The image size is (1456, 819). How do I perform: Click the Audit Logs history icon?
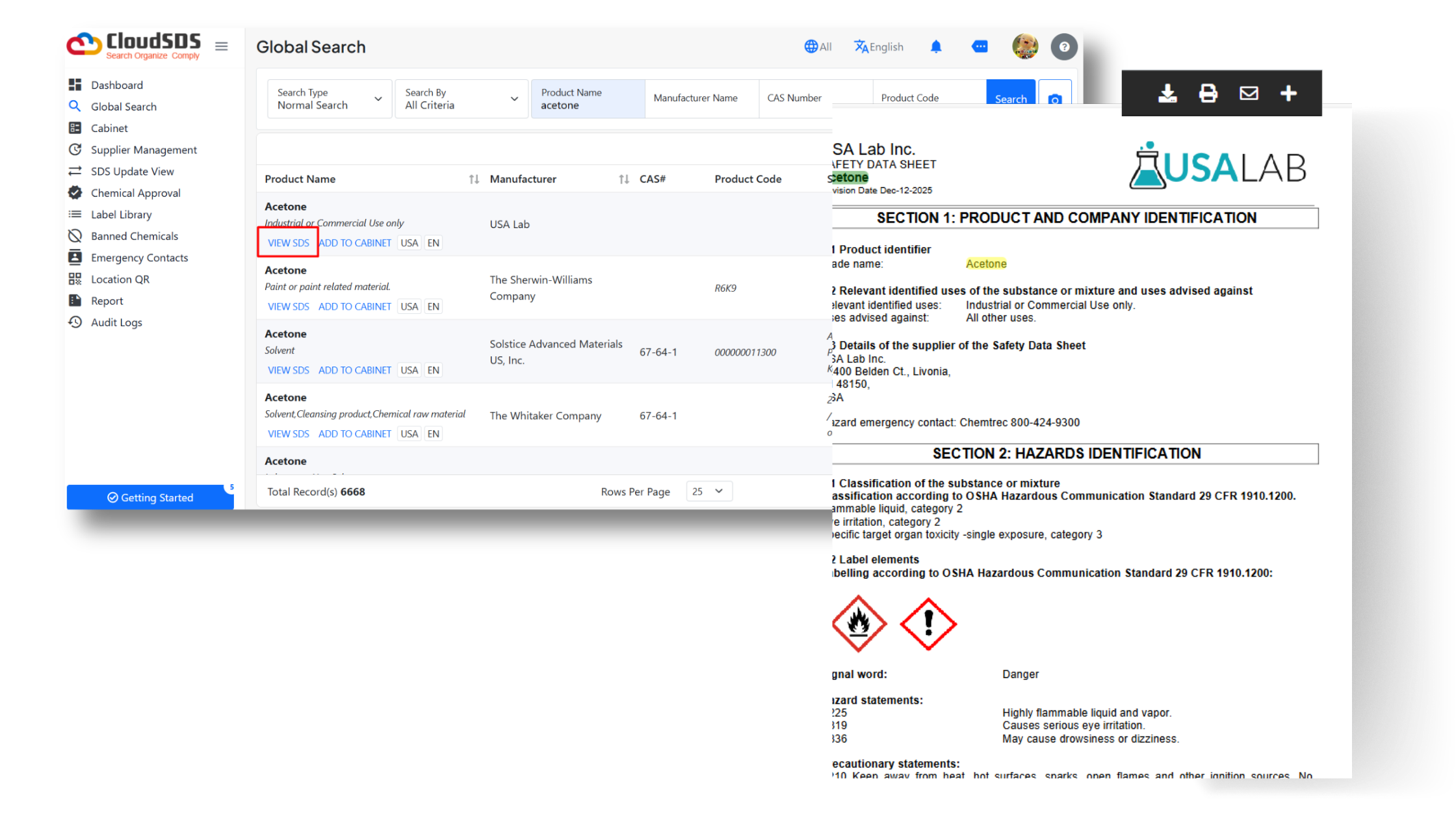[75, 322]
